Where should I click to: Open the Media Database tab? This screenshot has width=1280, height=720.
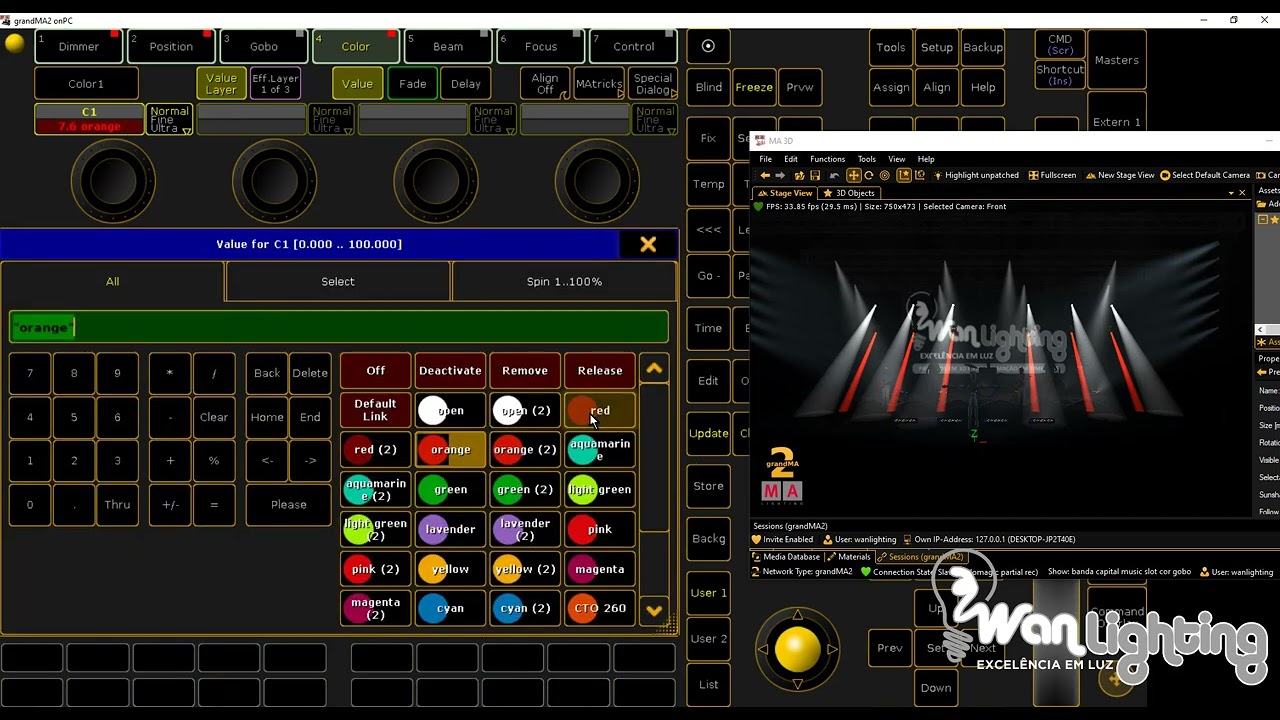[786, 557]
